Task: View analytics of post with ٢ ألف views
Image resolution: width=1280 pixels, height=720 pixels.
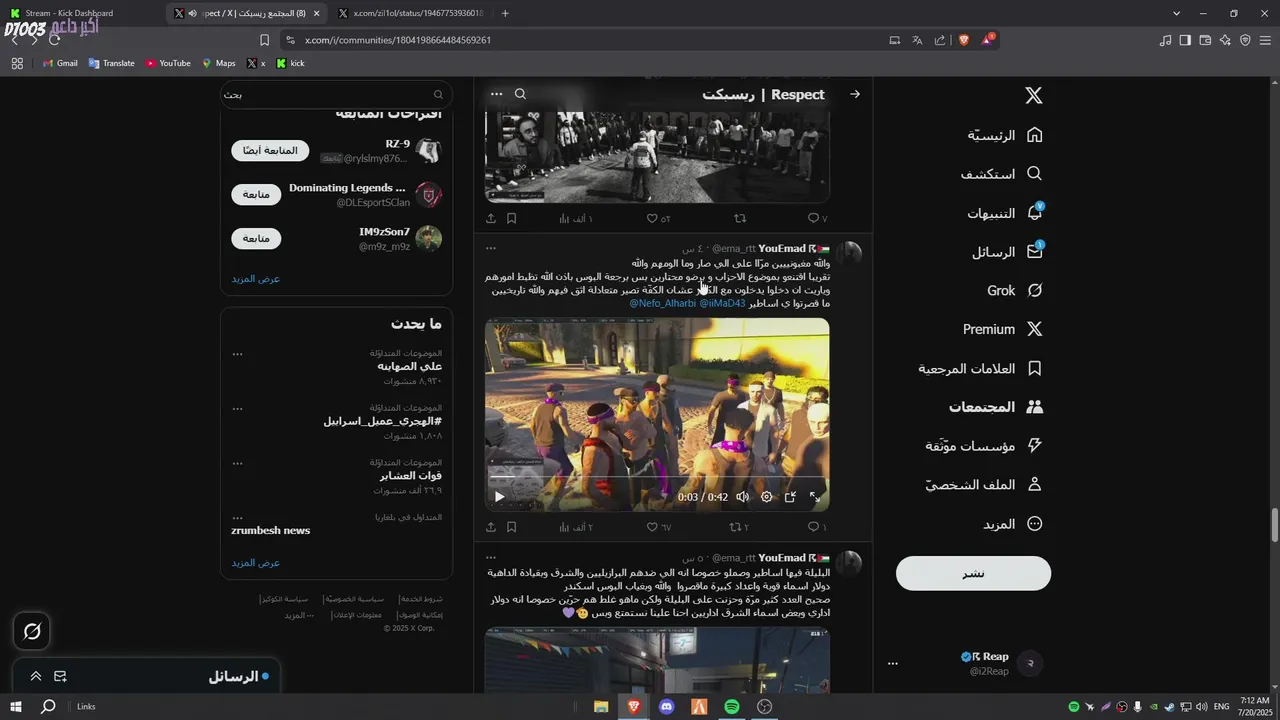Action: [x=576, y=527]
